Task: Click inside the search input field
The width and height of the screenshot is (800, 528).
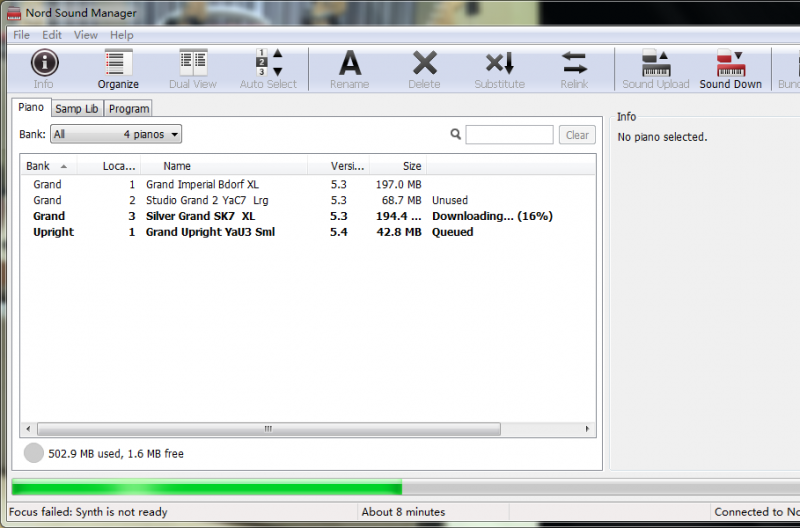Action: point(509,135)
